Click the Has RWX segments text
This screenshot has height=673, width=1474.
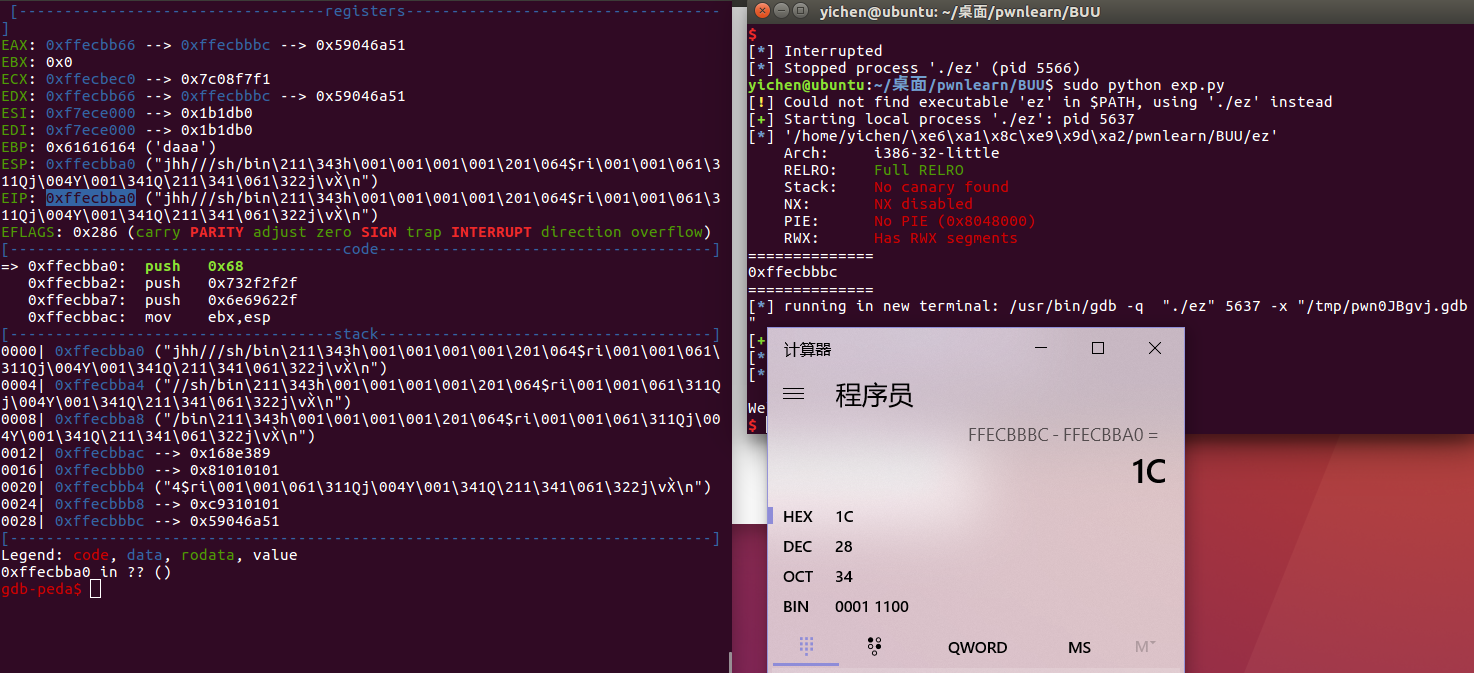pos(946,238)
